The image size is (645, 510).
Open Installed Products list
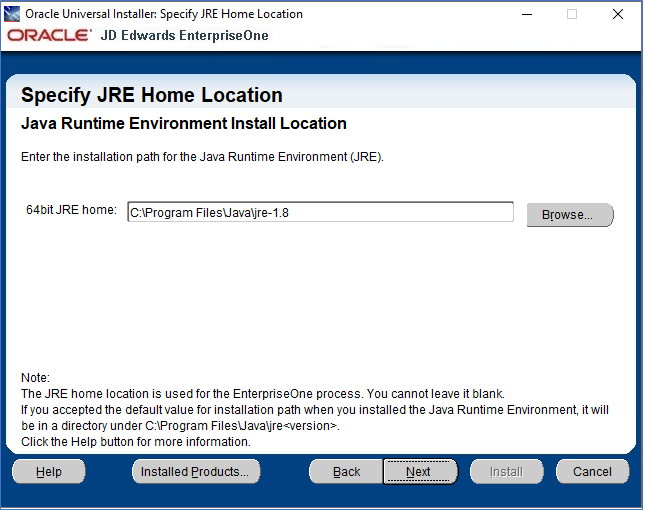pos(196,471)
